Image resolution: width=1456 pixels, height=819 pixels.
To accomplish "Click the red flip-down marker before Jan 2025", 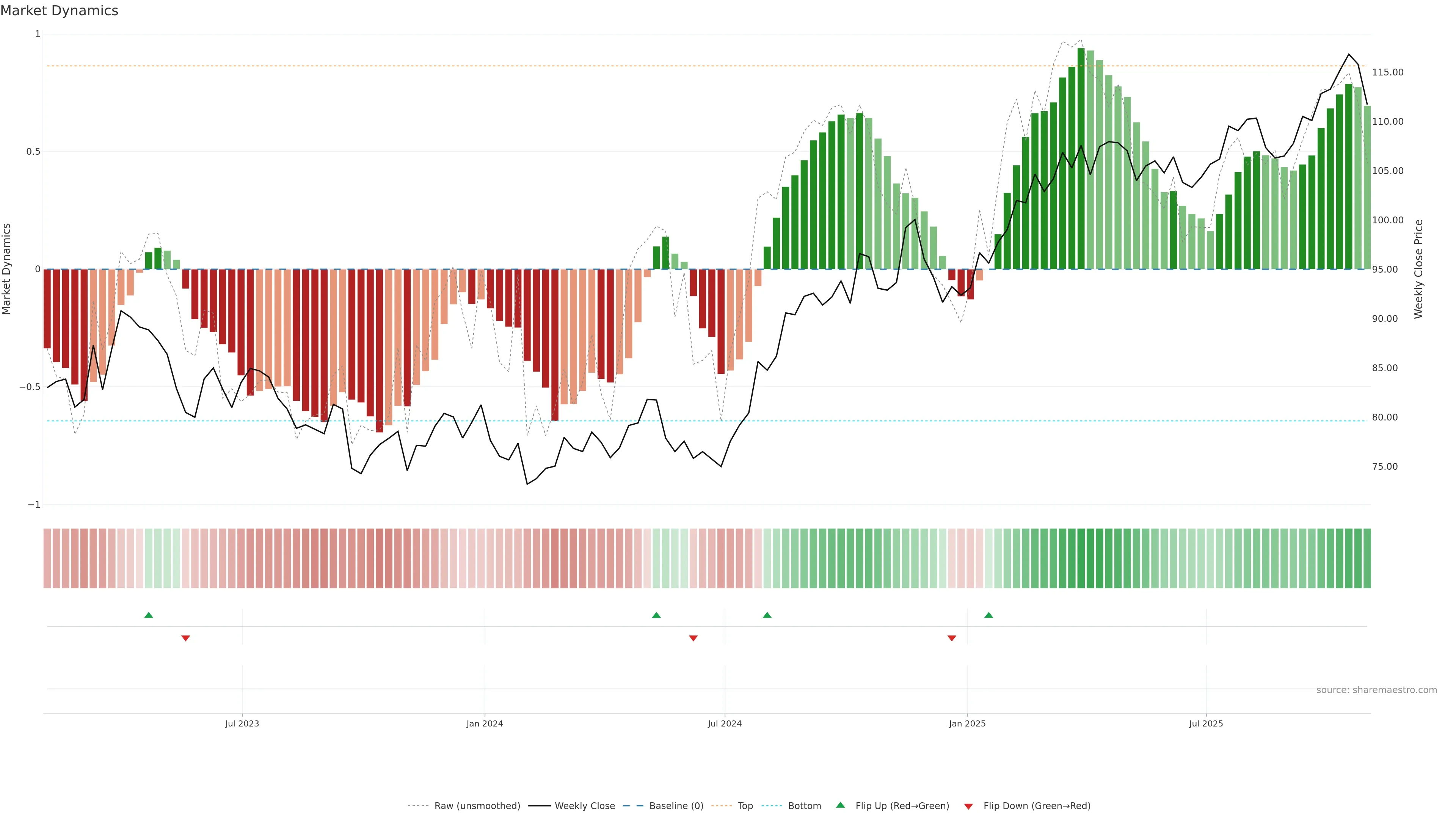I will tap(952, 638).
